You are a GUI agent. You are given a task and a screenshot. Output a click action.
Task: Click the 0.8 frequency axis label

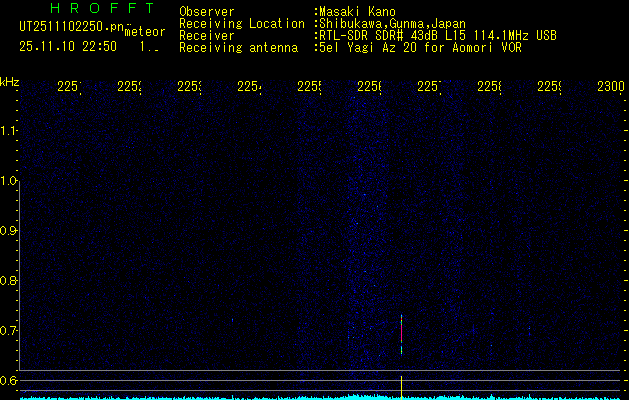[x=8, y=280]
